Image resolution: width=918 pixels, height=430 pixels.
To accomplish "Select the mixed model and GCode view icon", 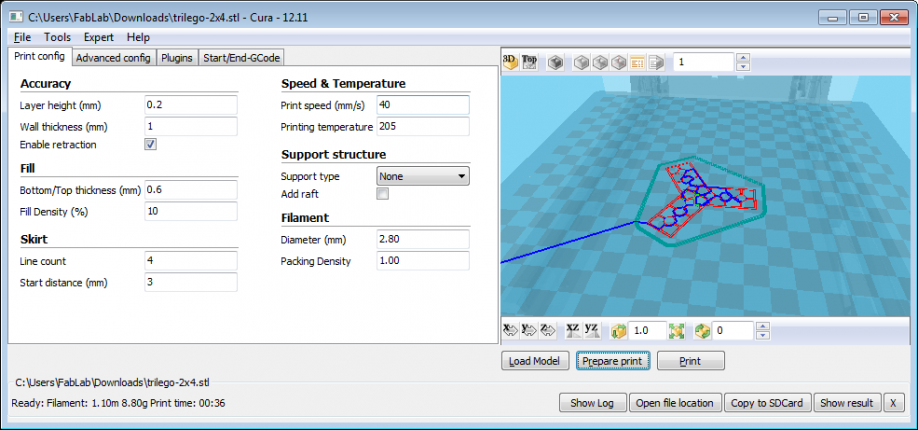I will point(656,62).
